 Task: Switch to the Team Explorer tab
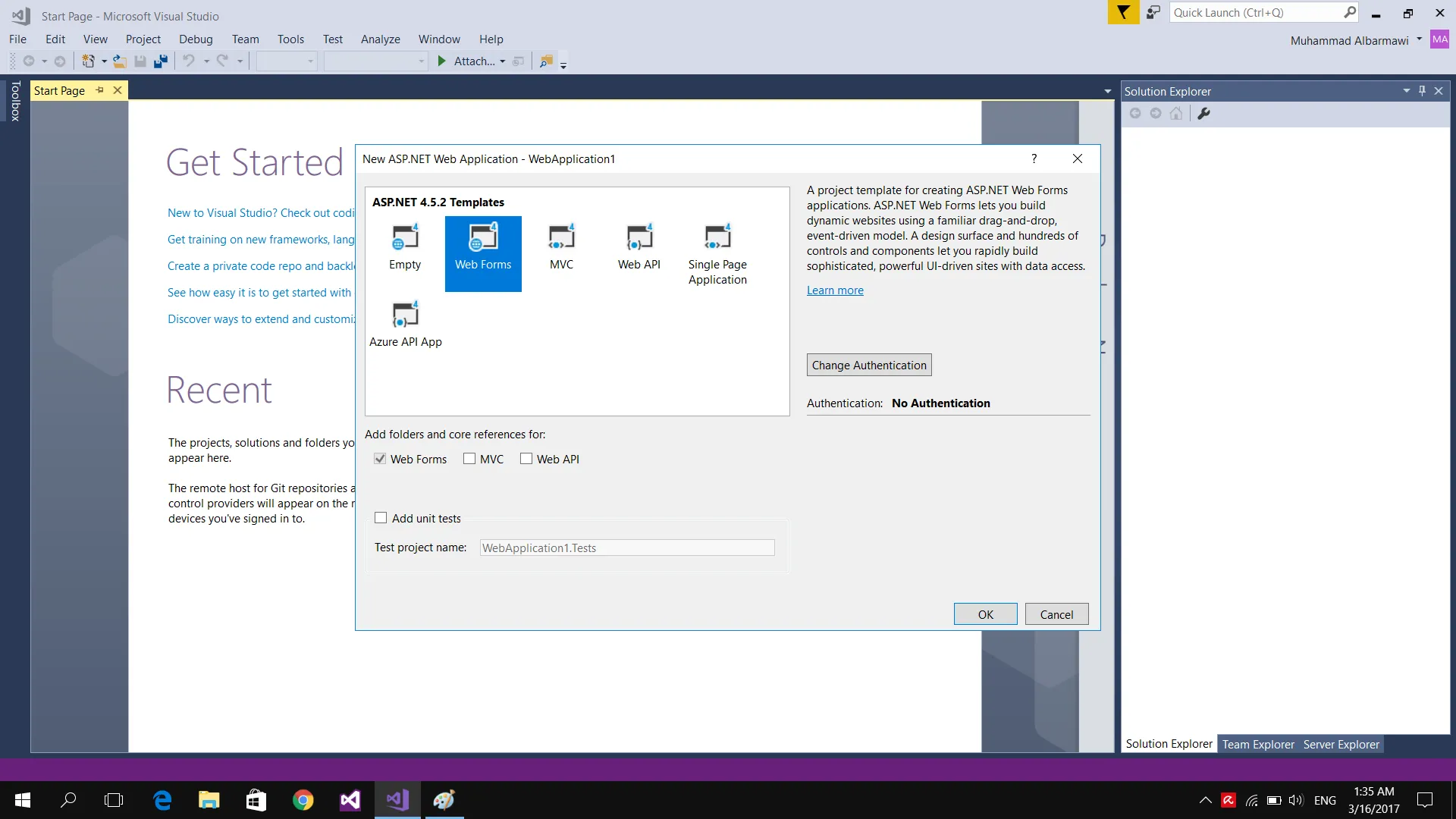tap(1257, 744)
